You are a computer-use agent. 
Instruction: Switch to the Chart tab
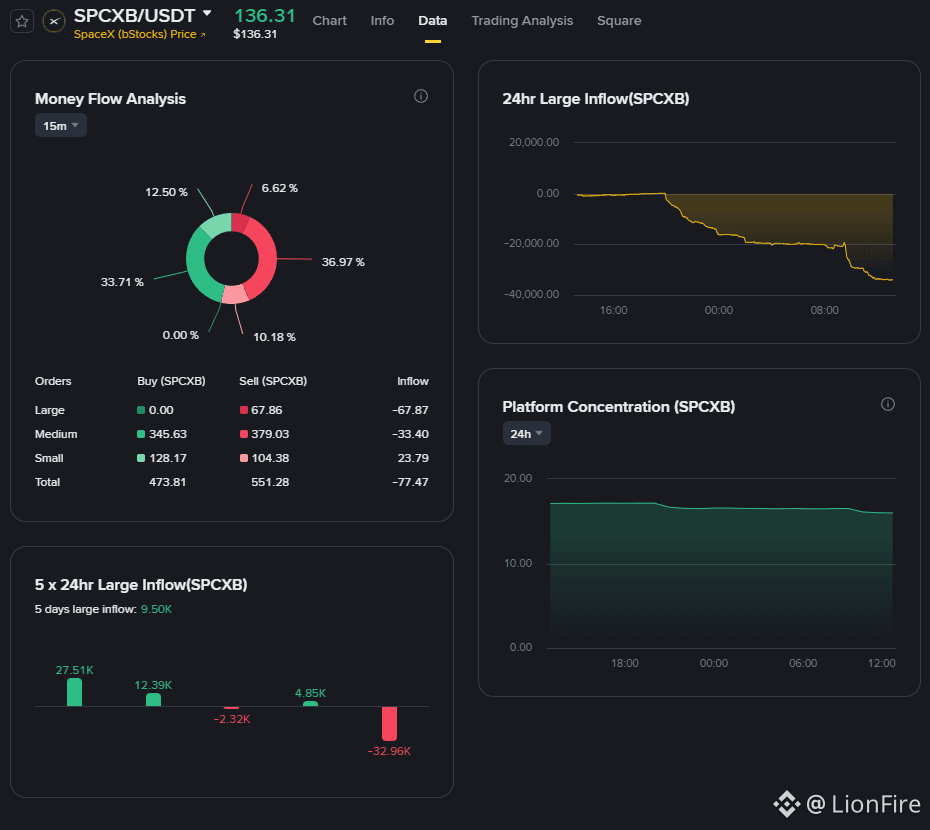coord(329,21)
